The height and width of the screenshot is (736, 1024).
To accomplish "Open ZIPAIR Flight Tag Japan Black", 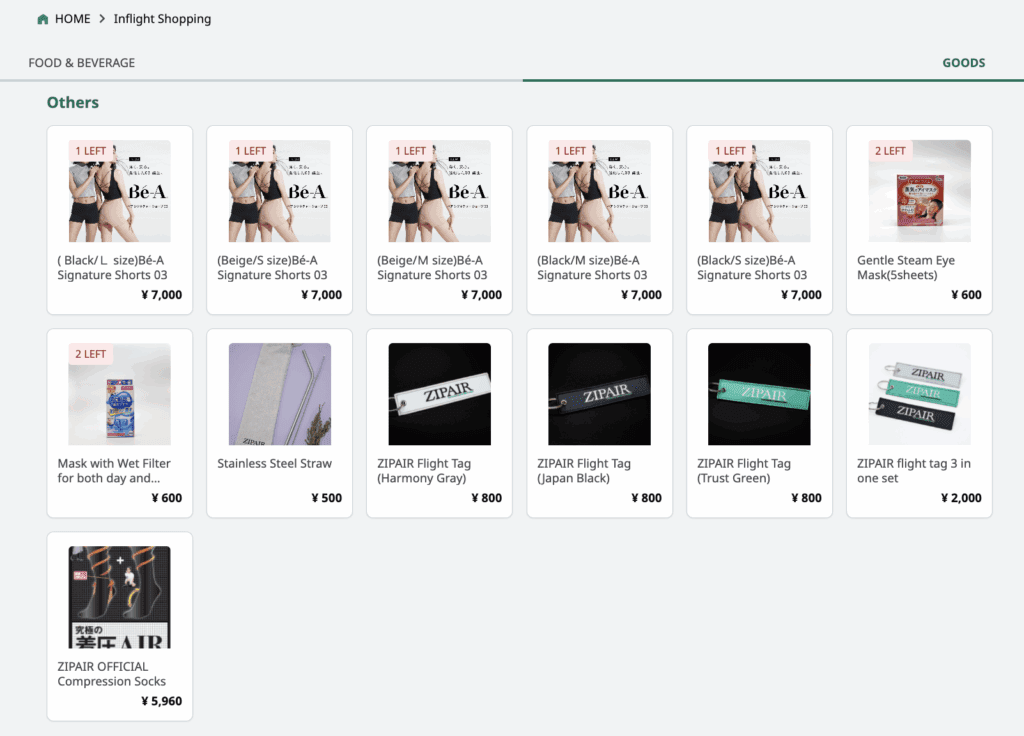I will click(x=599, y=423).
